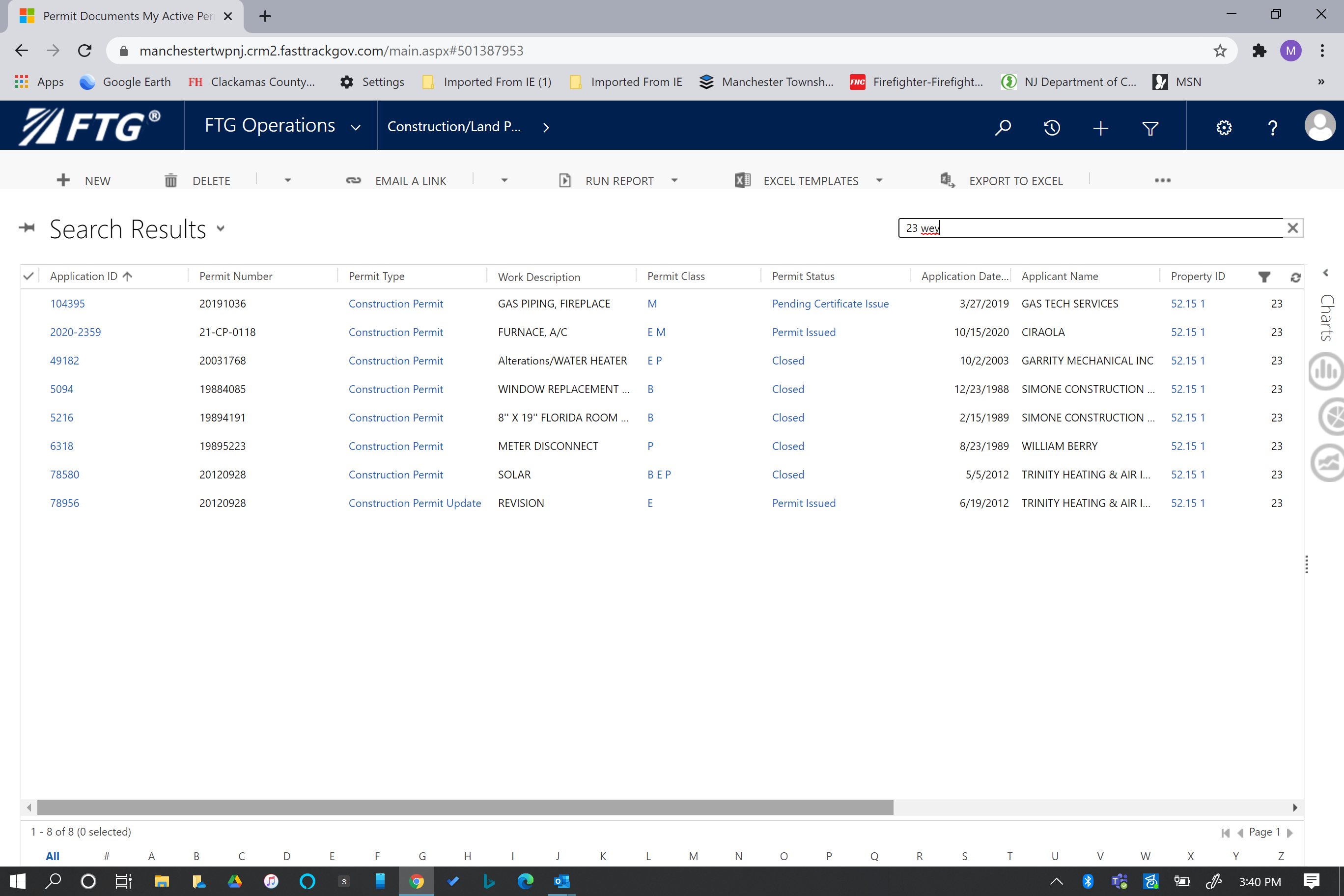Open Pending Certificate Issue status link
This screenshot has width=1344, height=896.
pyautogui.click(x=830, y=304)
